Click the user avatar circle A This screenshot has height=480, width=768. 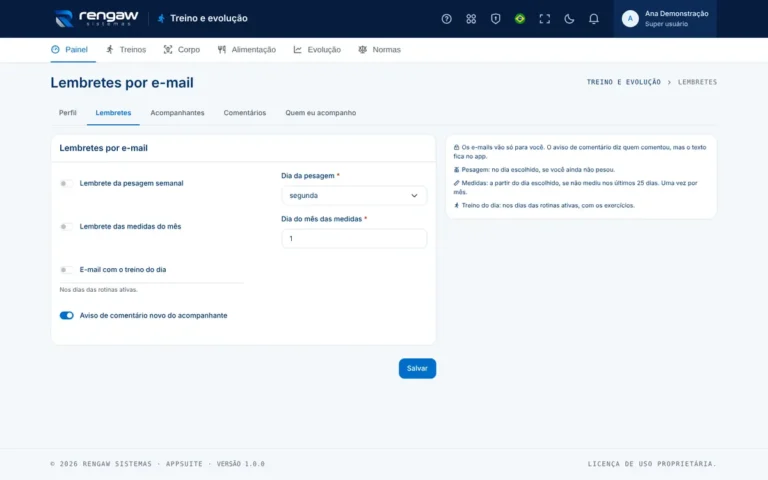630,19
